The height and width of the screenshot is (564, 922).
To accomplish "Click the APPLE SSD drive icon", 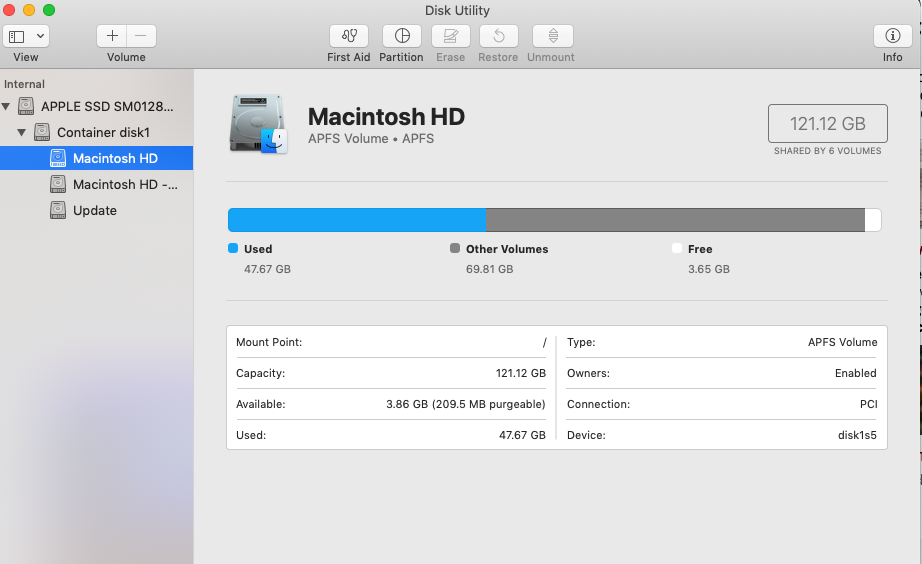I will [x=26, y=106].
